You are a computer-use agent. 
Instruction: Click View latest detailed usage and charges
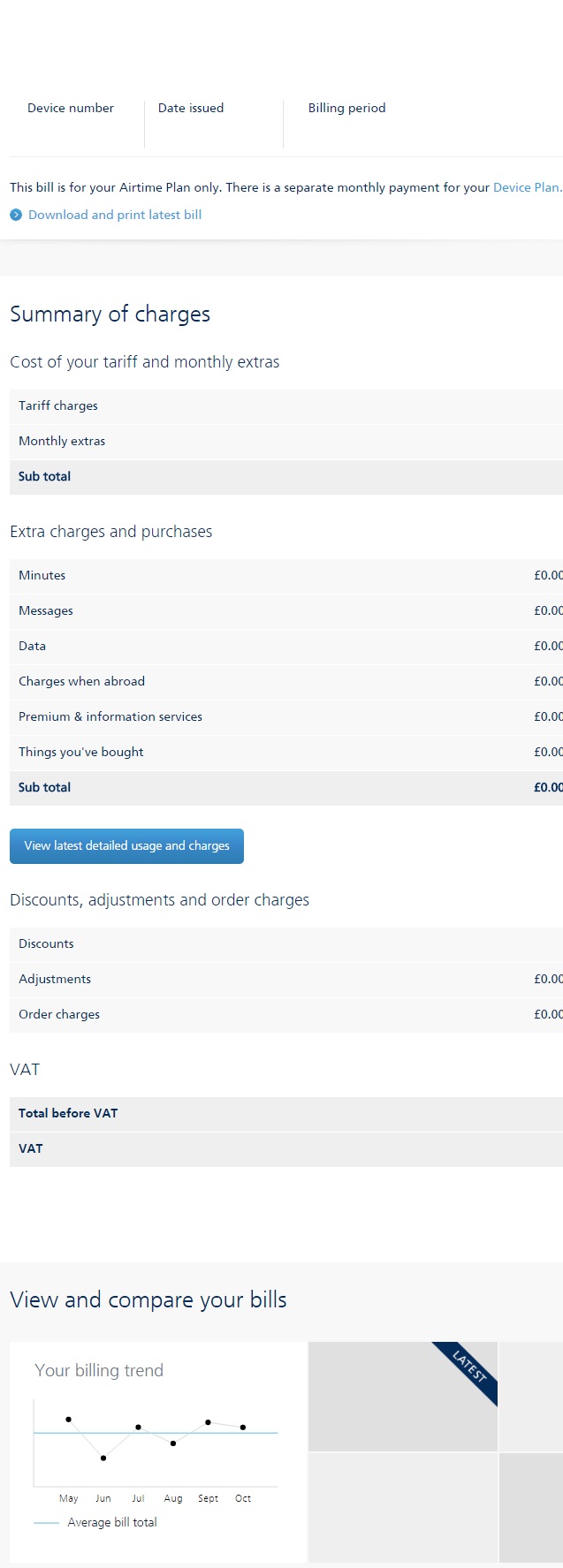(x=126, y=845)
